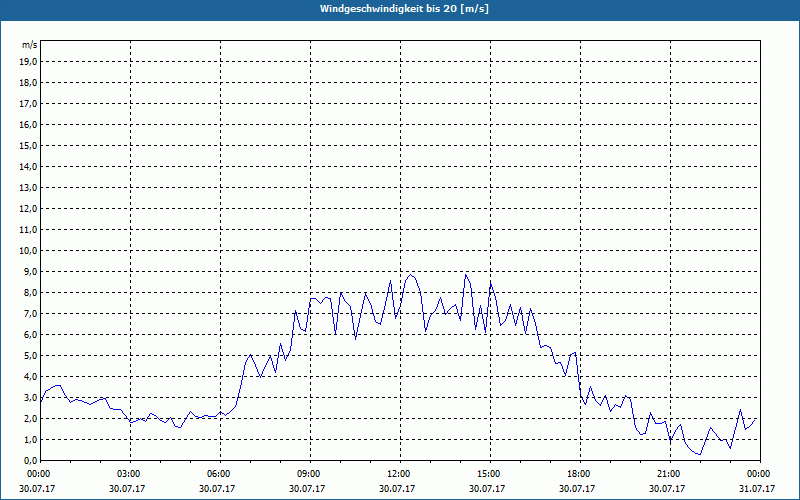Select the '30.07.17' date under '12:00'
This screenshot has height=500, width=800.
click(x=397, y=488)
